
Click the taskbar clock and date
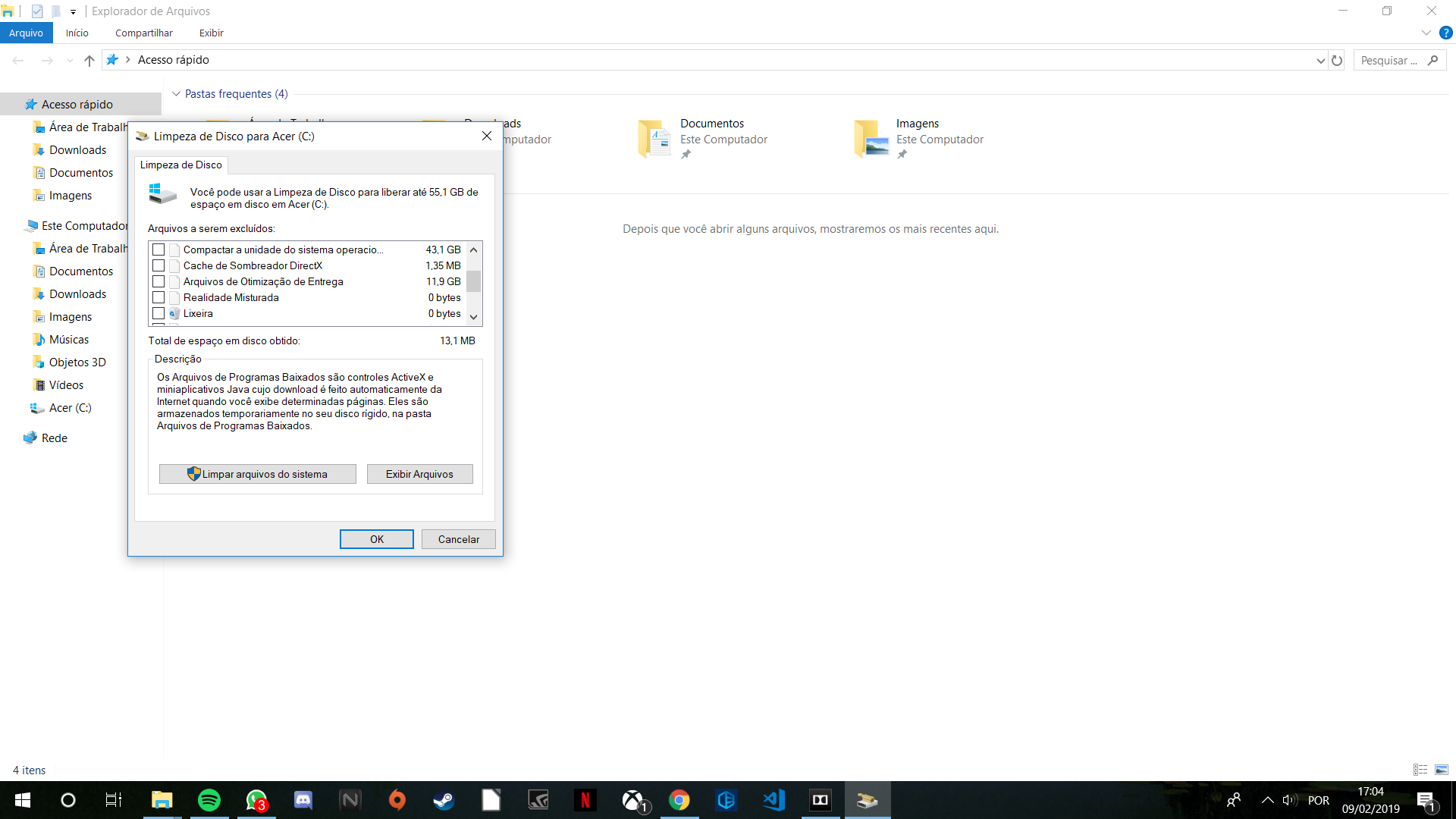(x=1370, y=800)
